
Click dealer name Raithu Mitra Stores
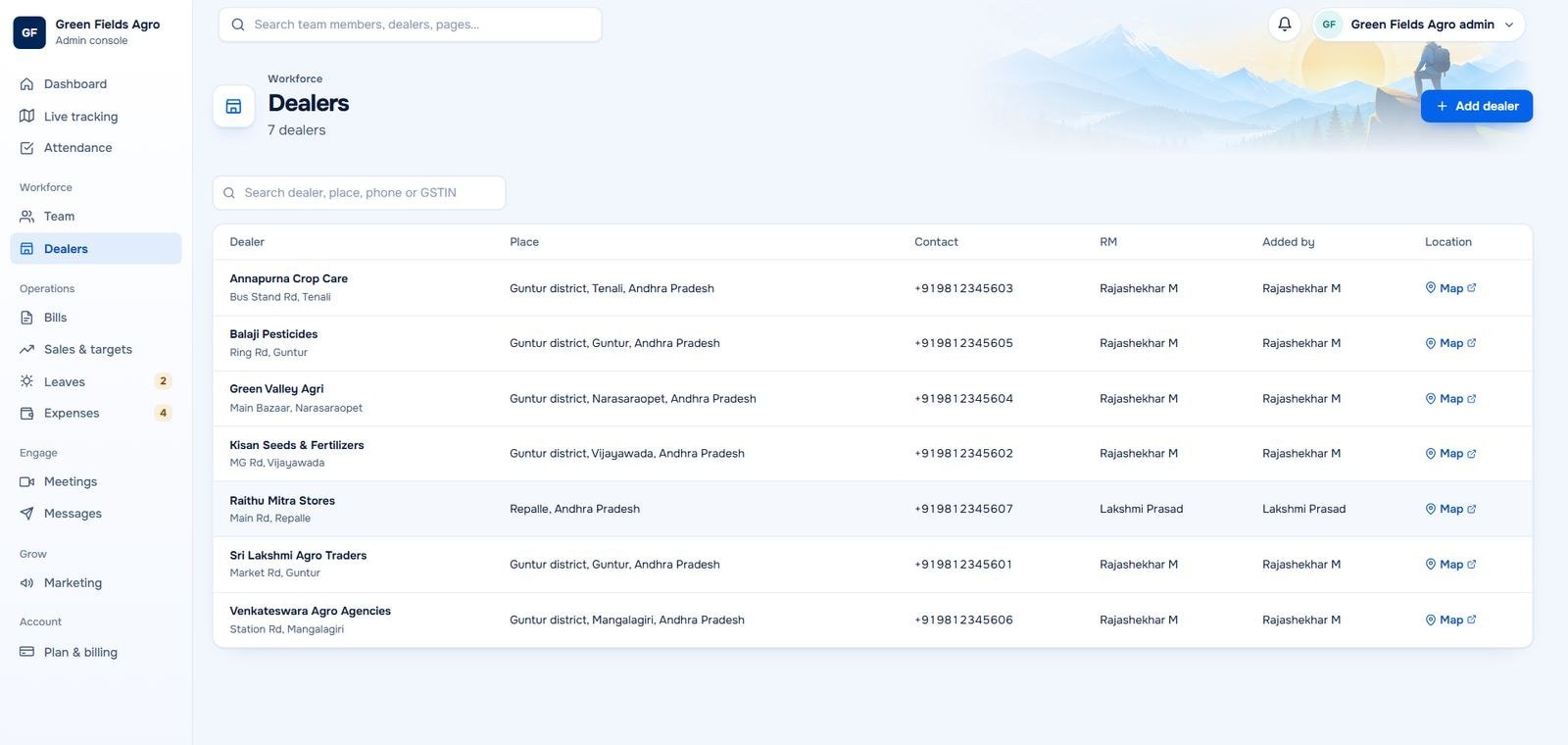coord(282,501)
